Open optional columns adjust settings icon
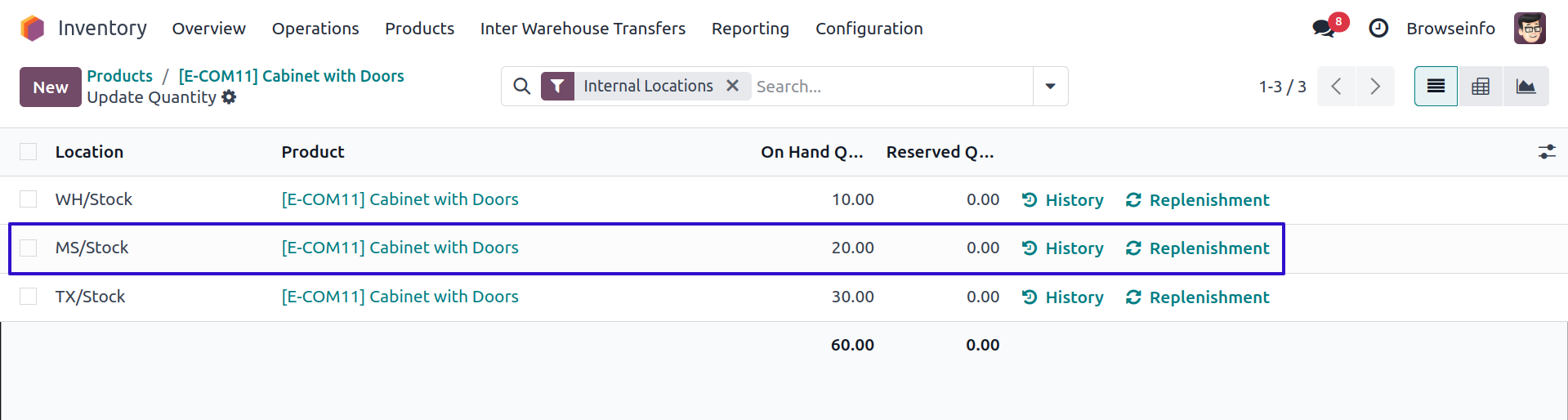1568x420 pixels. [1547, 152]
